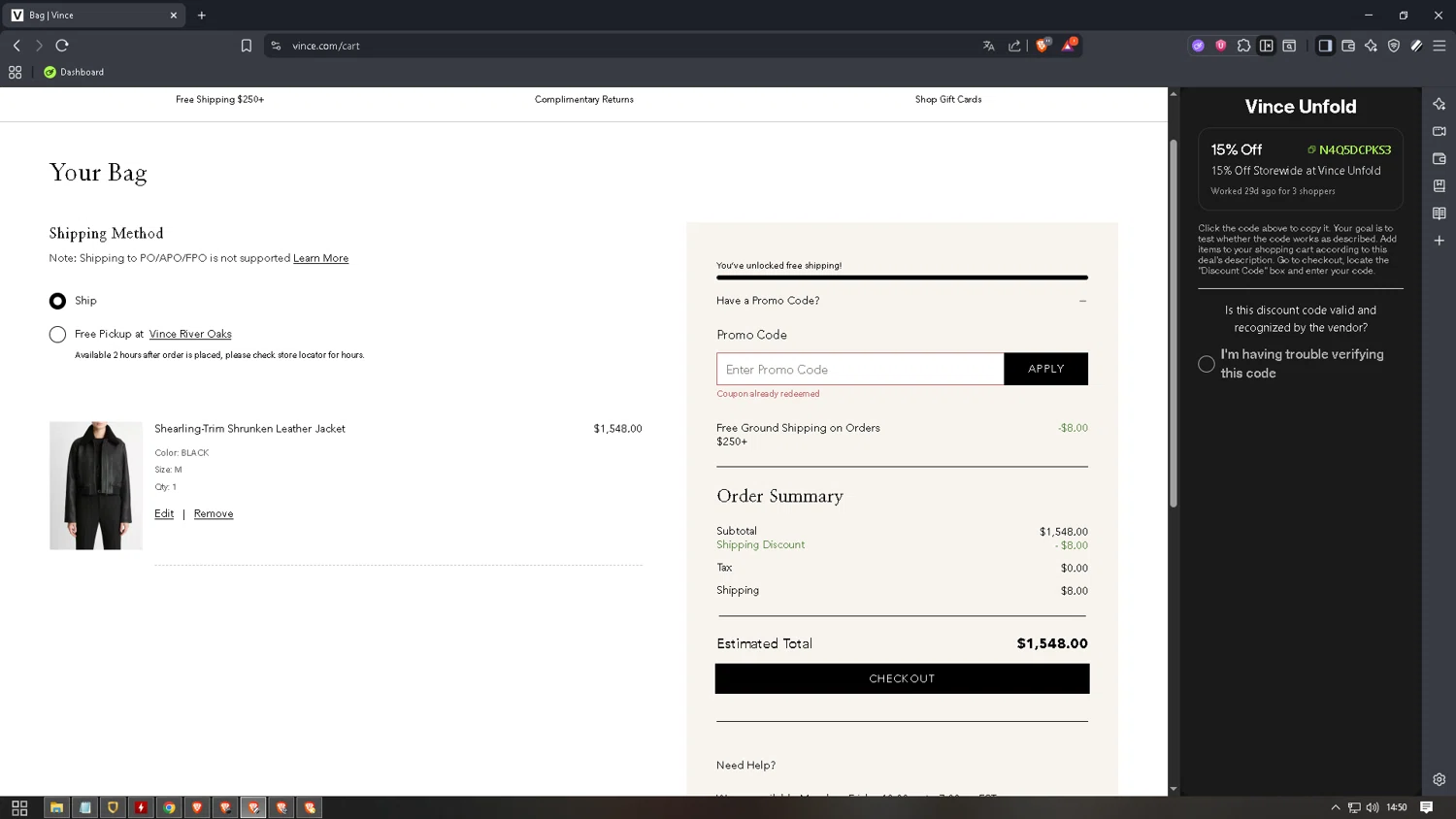Click the Learn More shipping link
The width and height of the screenshot is (1456, 819).
pyautogui.click(x=320, y=258)
